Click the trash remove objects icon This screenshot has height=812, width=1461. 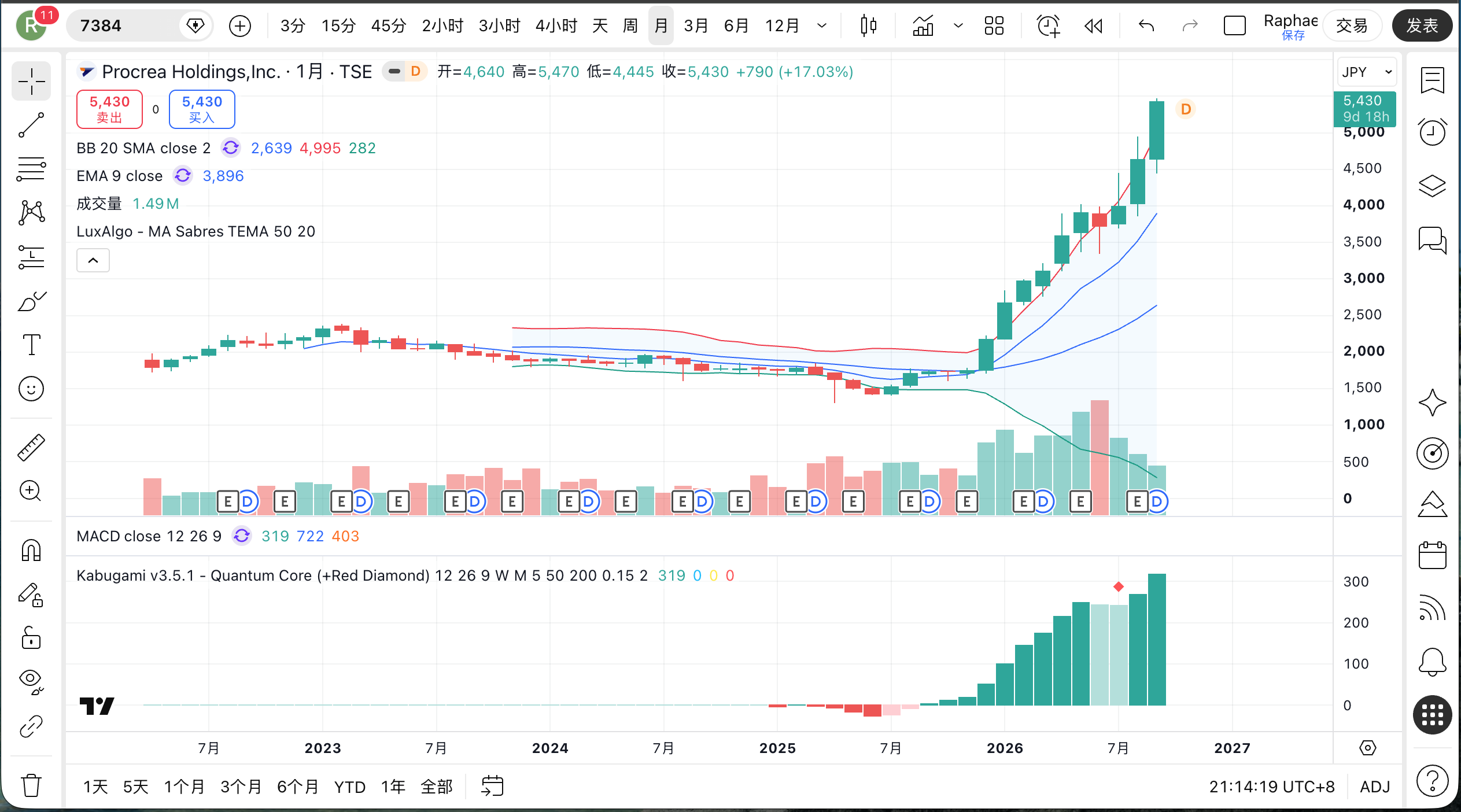tap(31, 785)
